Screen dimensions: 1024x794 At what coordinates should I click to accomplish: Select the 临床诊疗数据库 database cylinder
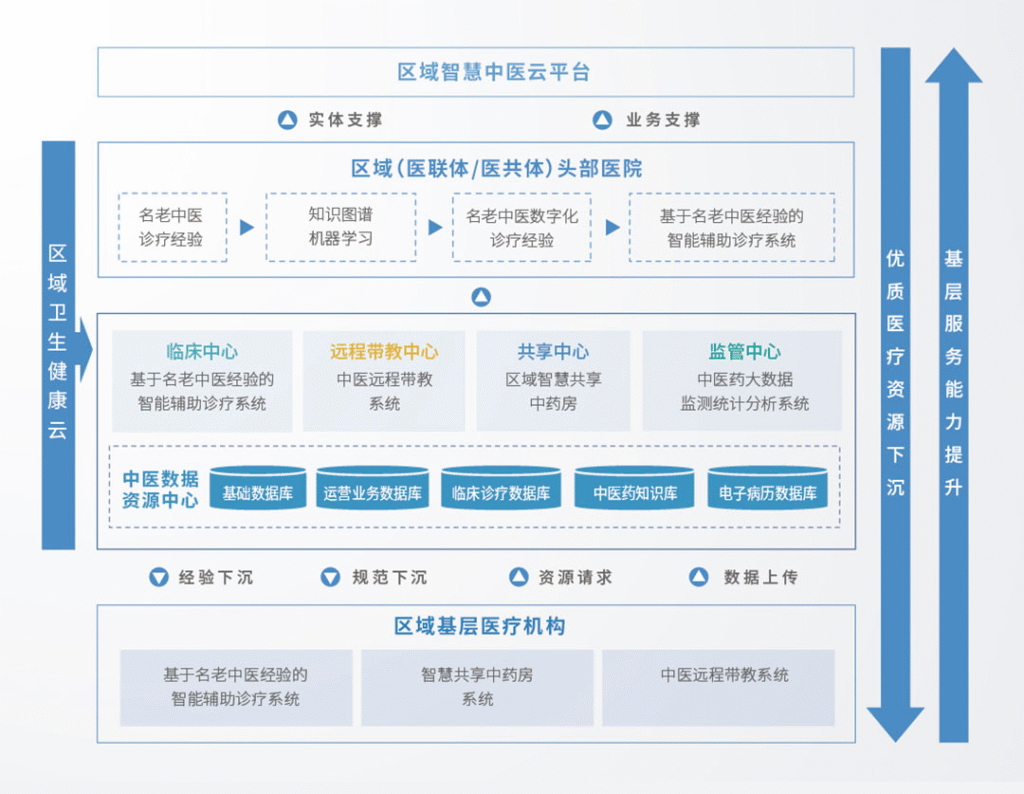point(501,488)
